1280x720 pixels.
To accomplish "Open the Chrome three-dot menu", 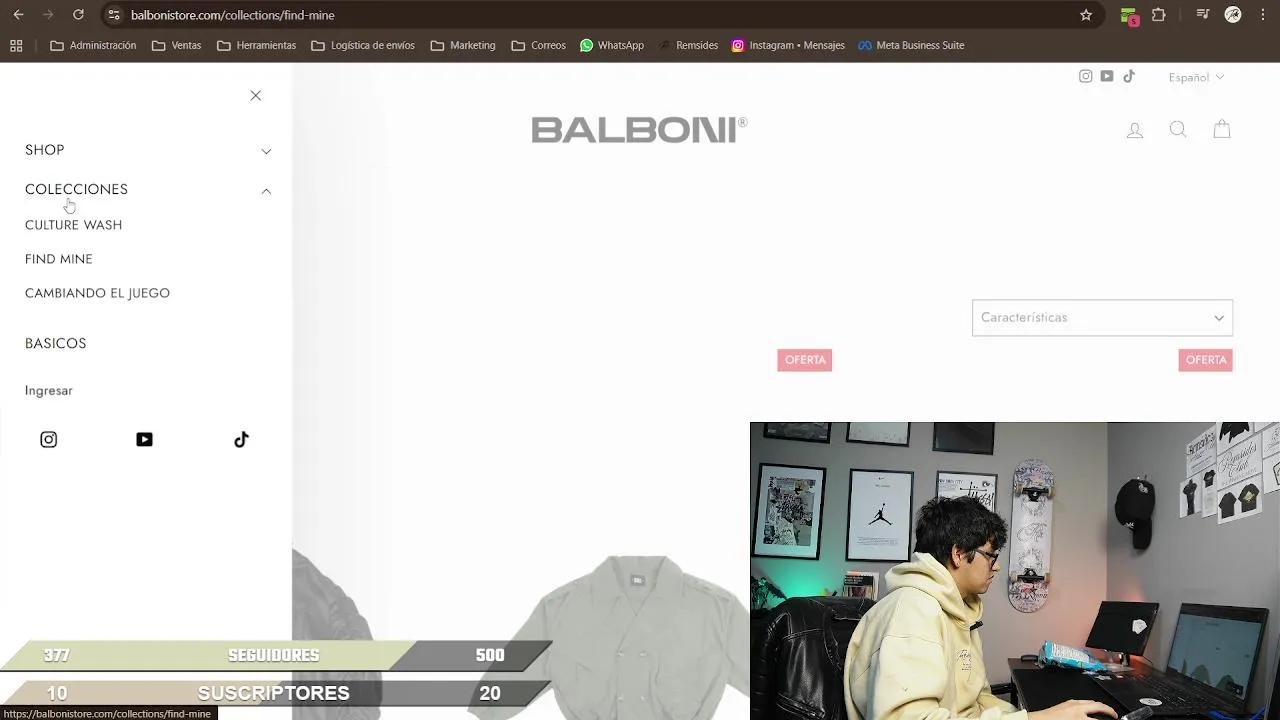I will pos(1262,15).
